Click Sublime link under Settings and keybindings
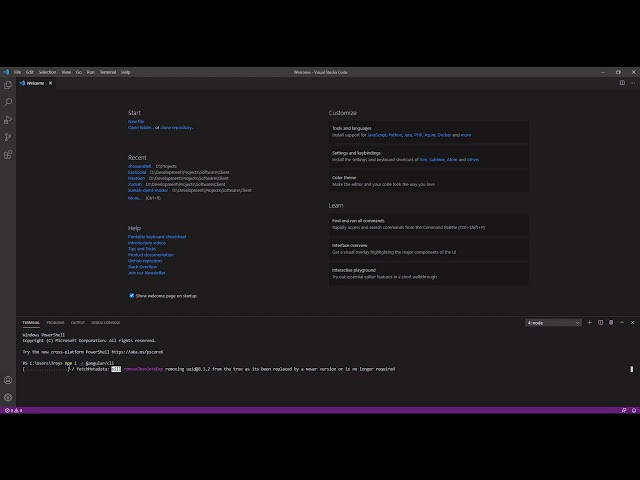The image size is (640, 480). pos(437,160)
